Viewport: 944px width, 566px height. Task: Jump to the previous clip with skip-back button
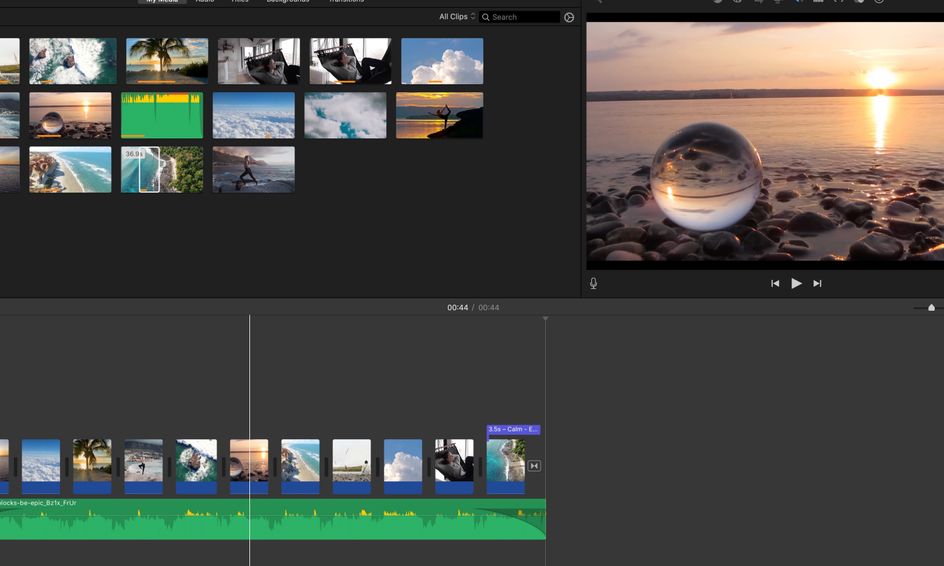[775, 283]
